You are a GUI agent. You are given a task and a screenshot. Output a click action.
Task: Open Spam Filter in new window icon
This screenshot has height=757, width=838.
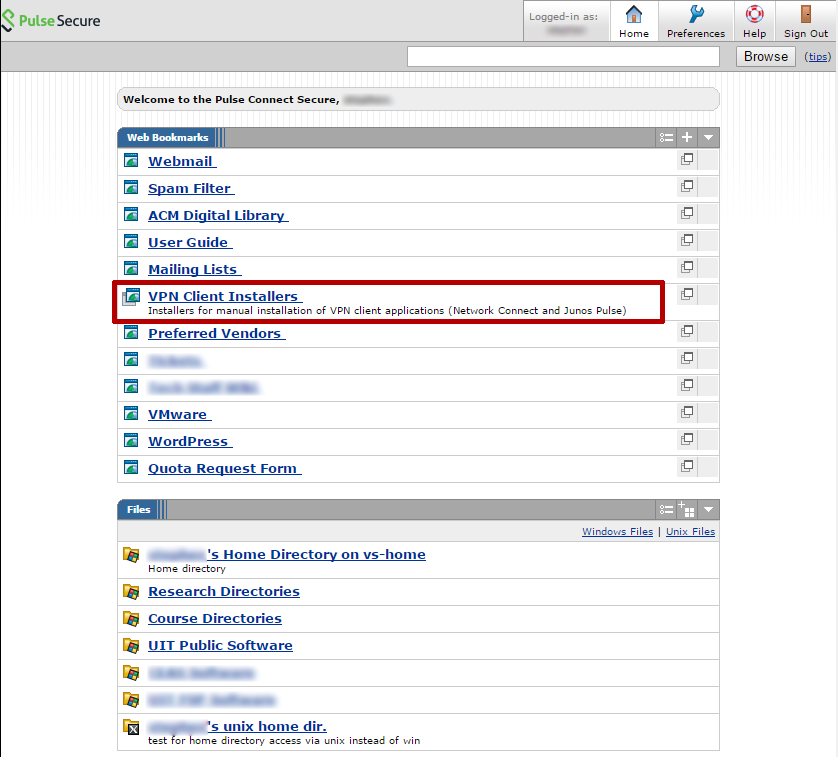tap(687, 186)
